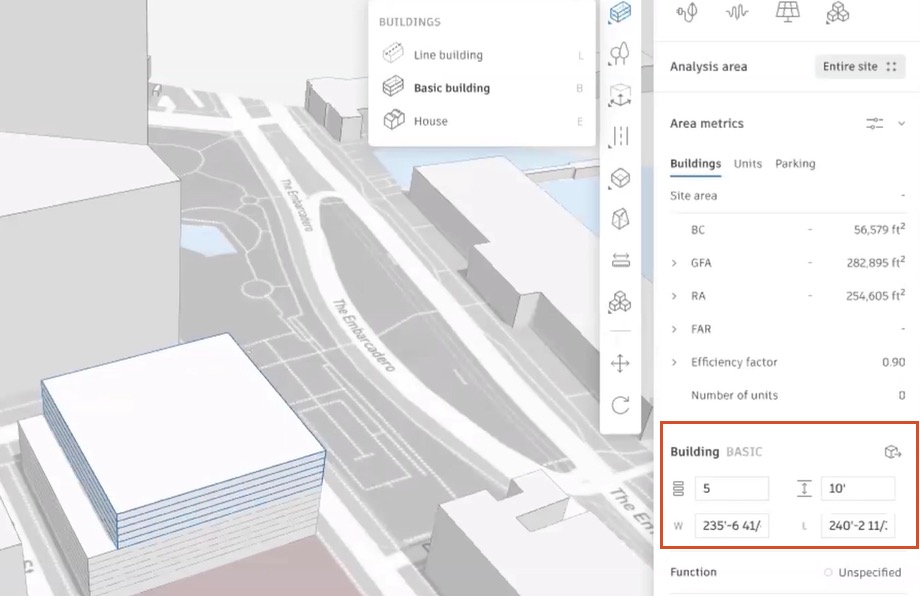Click the RA value 254,605 ft²
The width and height of the screenshot is (920, 596).
875,296
